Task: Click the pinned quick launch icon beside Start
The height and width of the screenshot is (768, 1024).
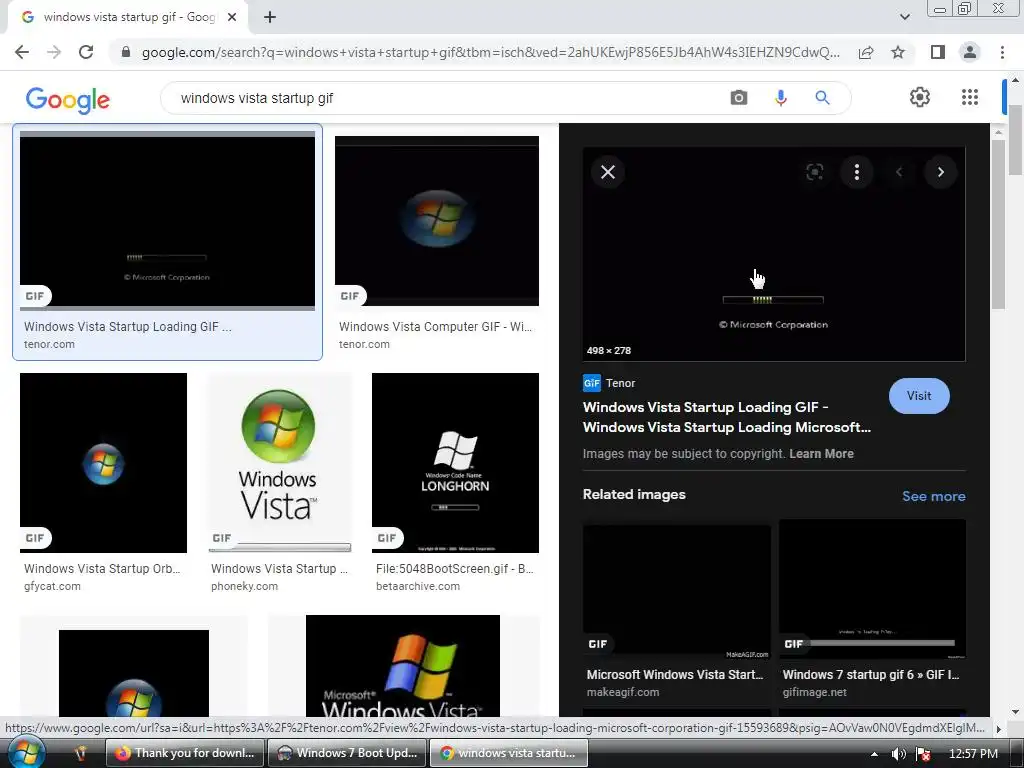Action: (x=80, y=754)
